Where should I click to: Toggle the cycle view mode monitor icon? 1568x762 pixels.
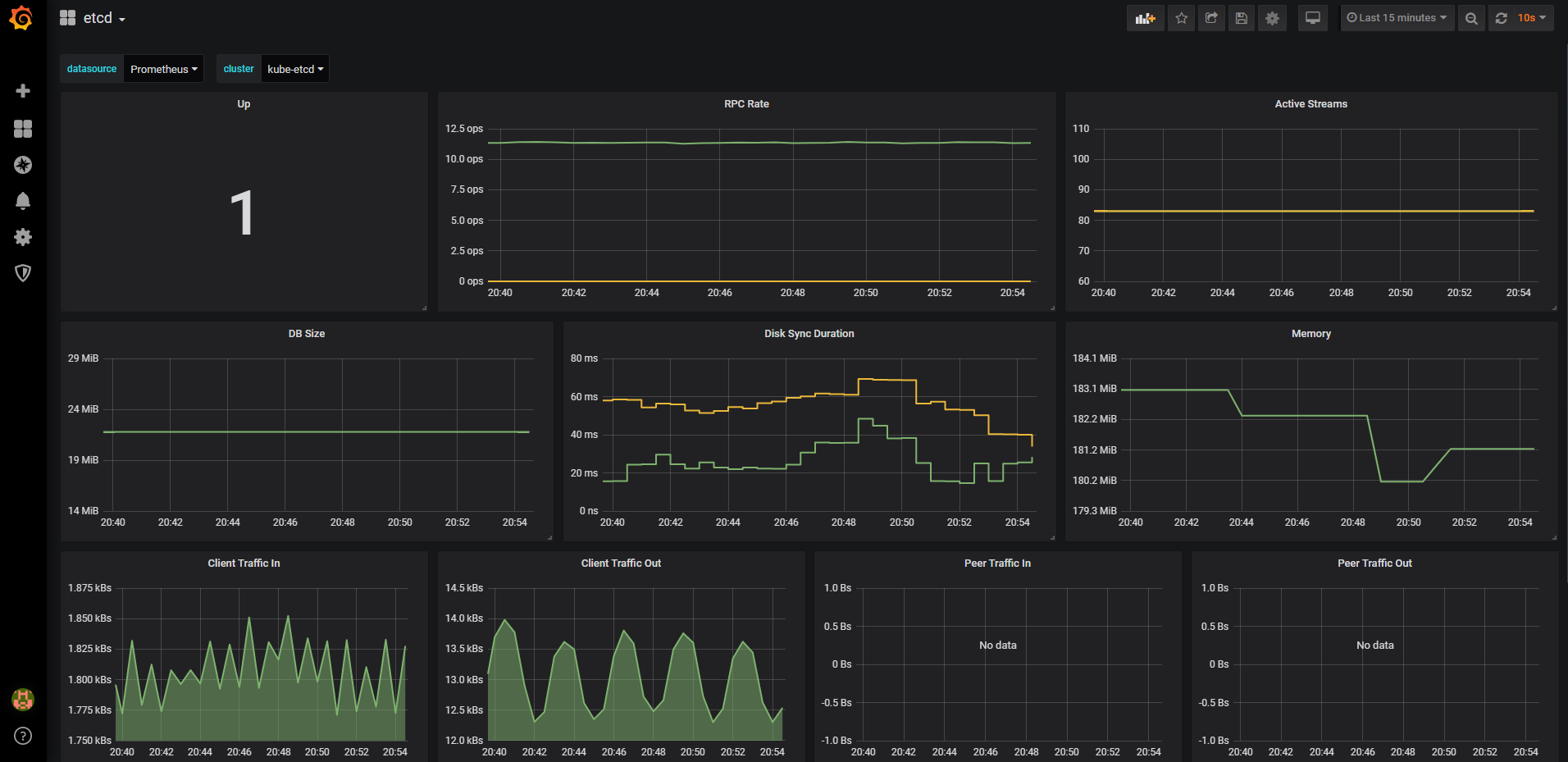click(1313, 18)
